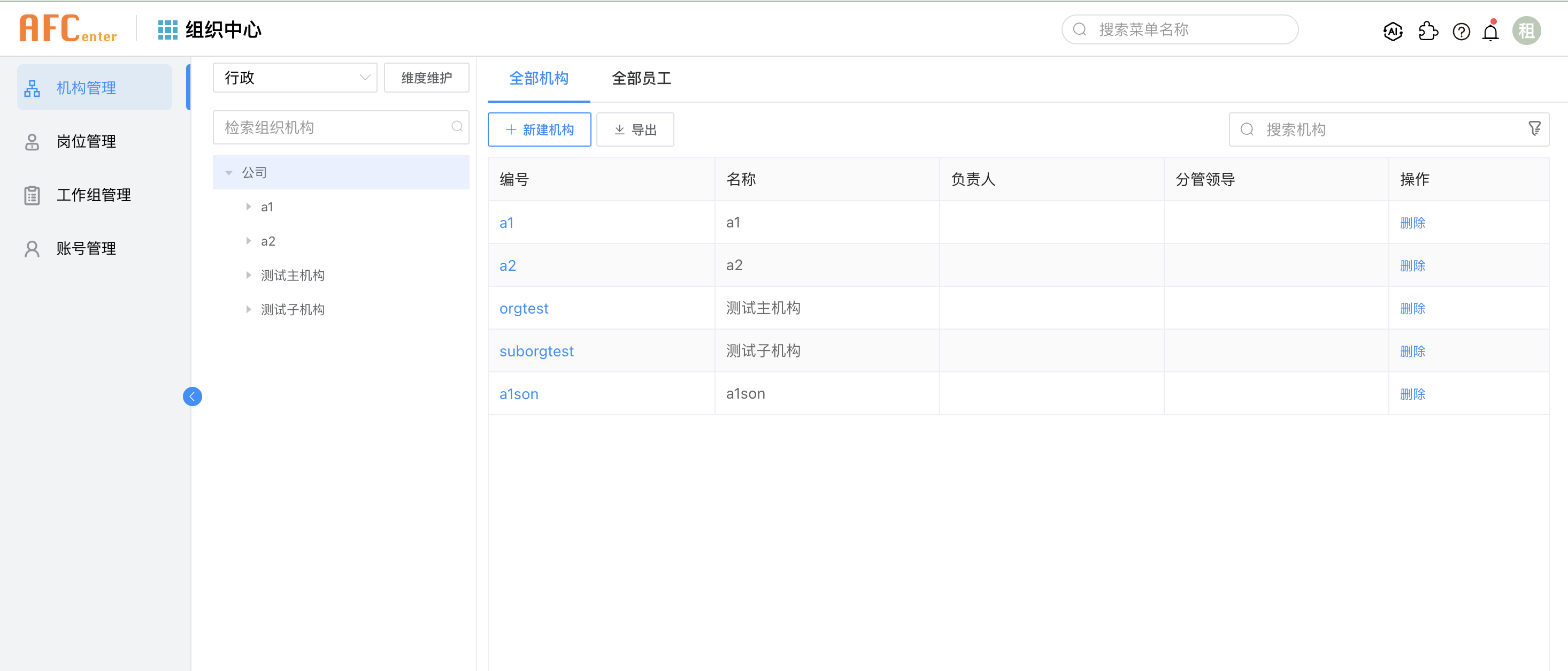Switch to the 全部员工 tab
1568x671 pixels.
641,79
